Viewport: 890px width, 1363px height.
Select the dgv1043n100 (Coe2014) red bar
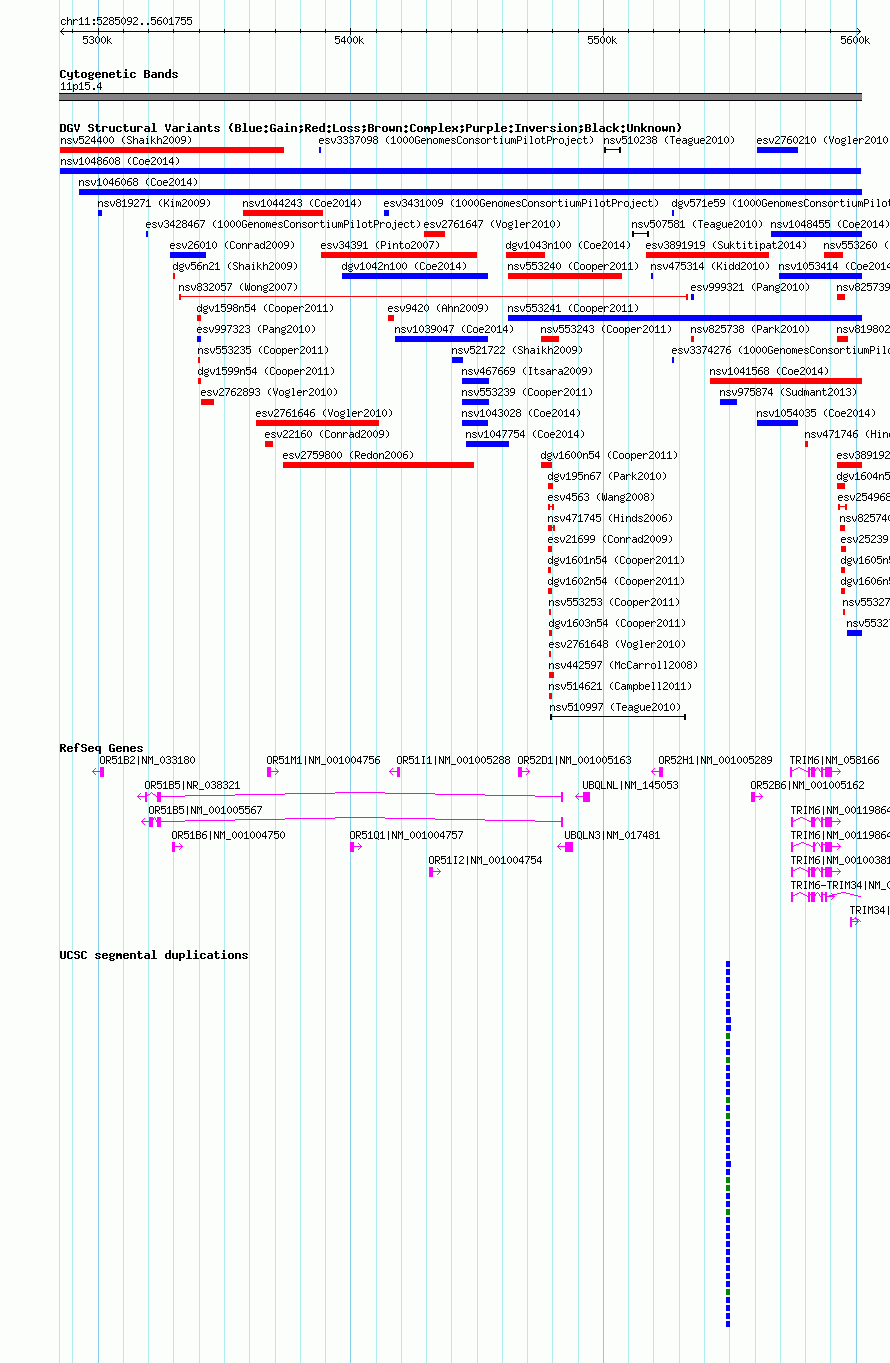[x=525, y=255]
